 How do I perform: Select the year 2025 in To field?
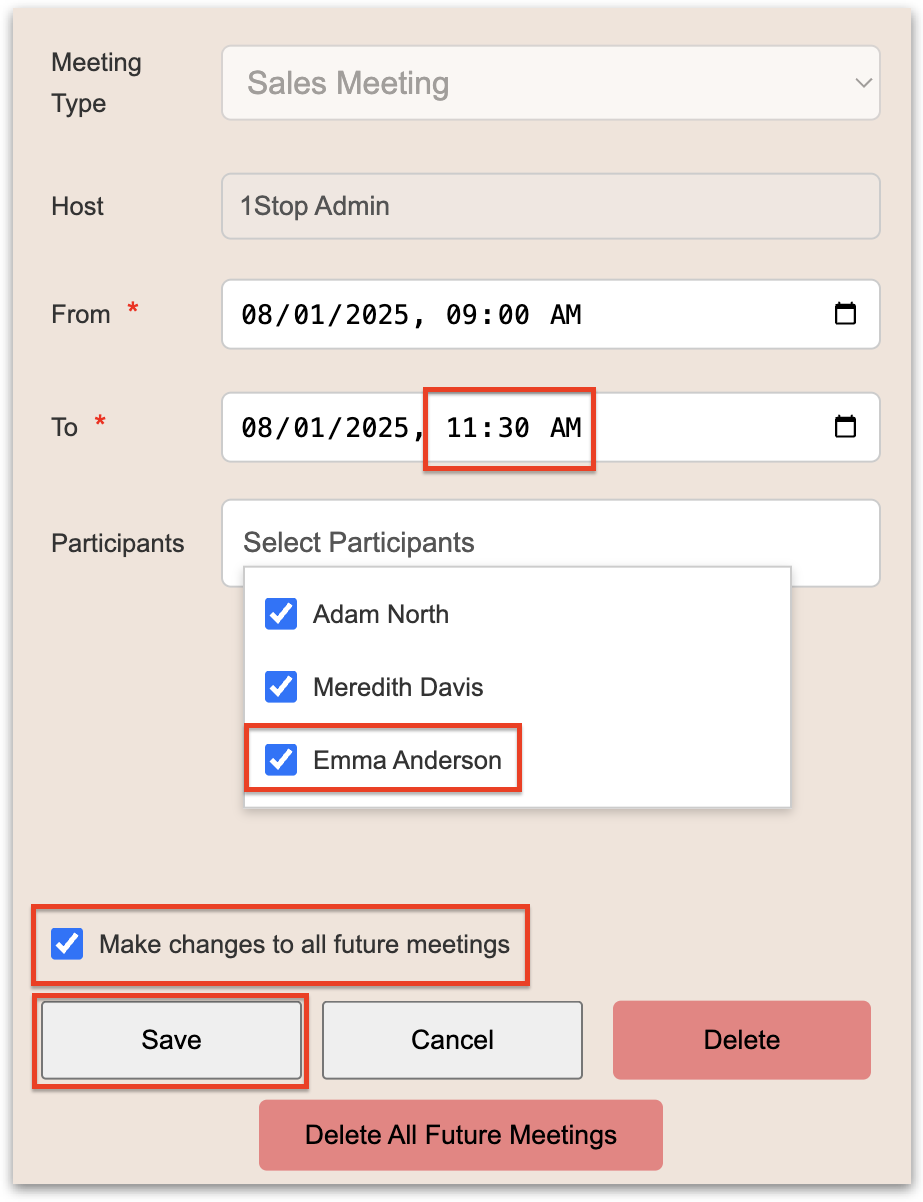coord(374,428)
